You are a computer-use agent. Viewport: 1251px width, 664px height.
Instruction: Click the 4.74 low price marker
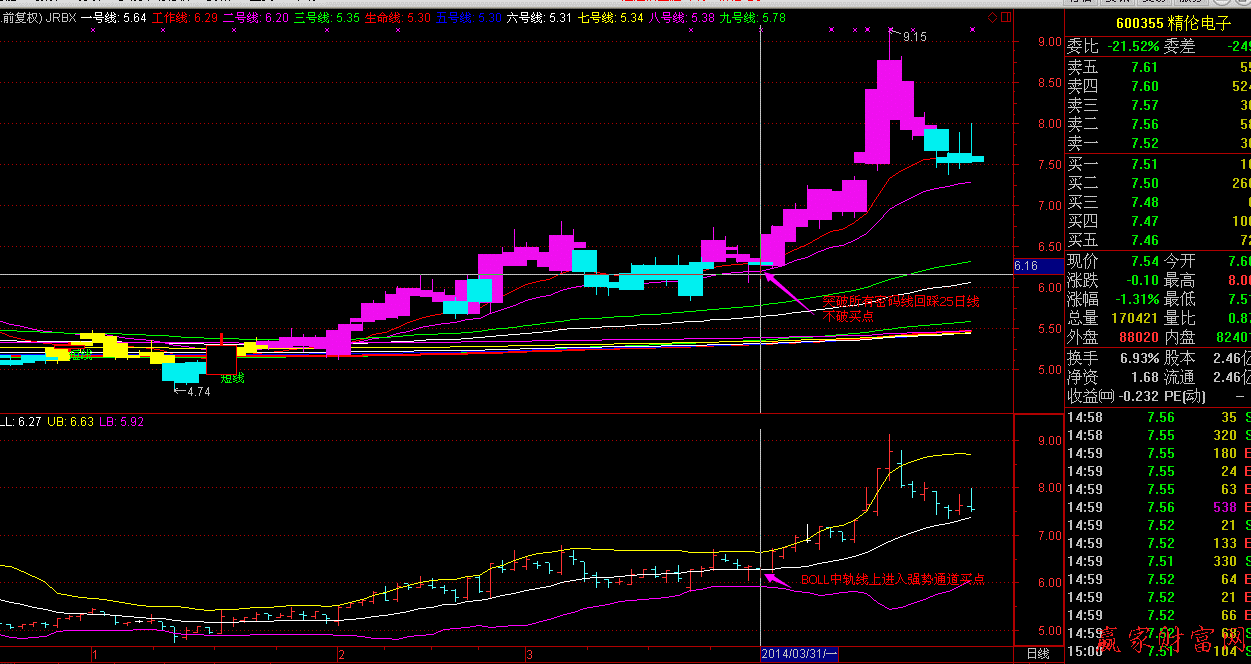198,392
